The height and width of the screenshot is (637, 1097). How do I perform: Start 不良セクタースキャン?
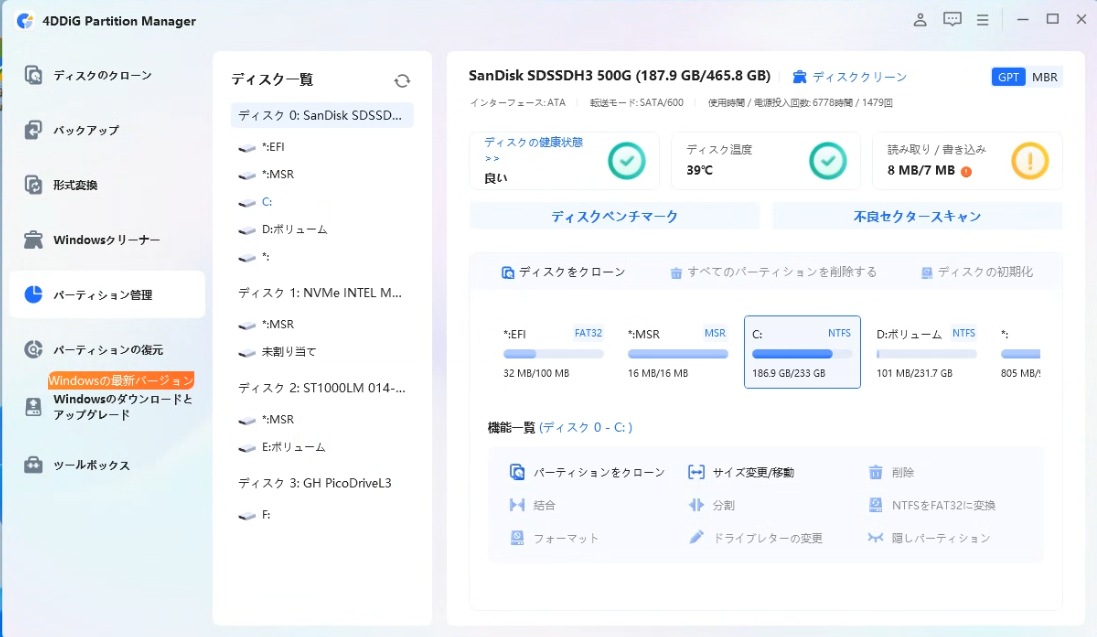916,216
